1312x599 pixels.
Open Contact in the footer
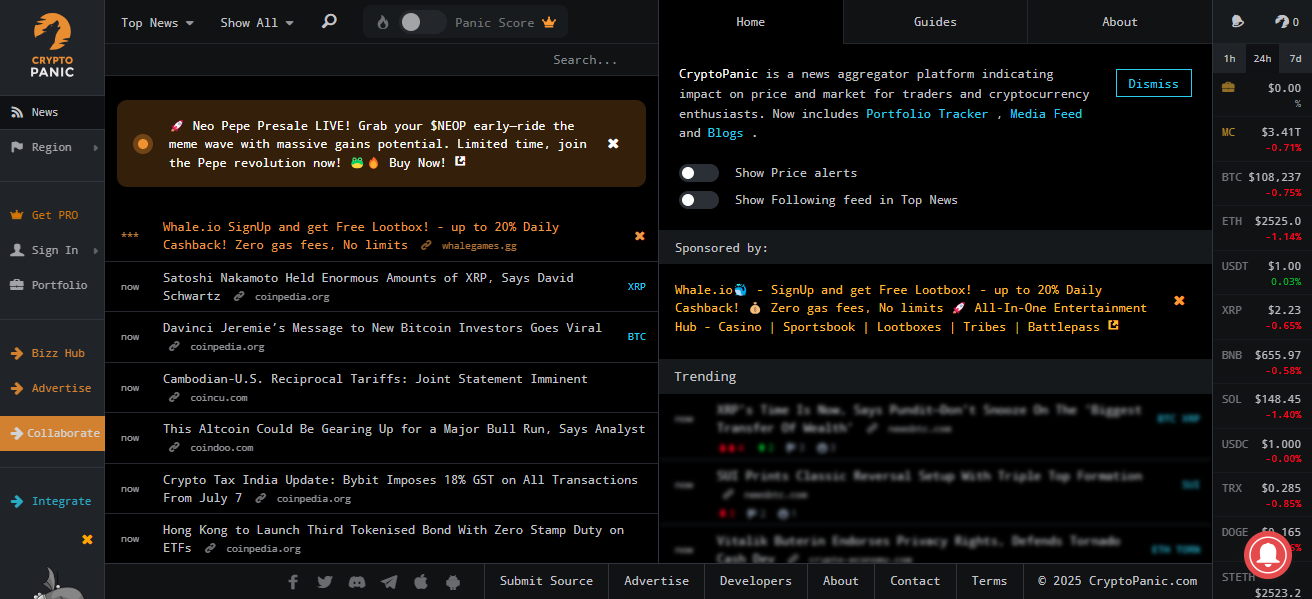point(915,581)
